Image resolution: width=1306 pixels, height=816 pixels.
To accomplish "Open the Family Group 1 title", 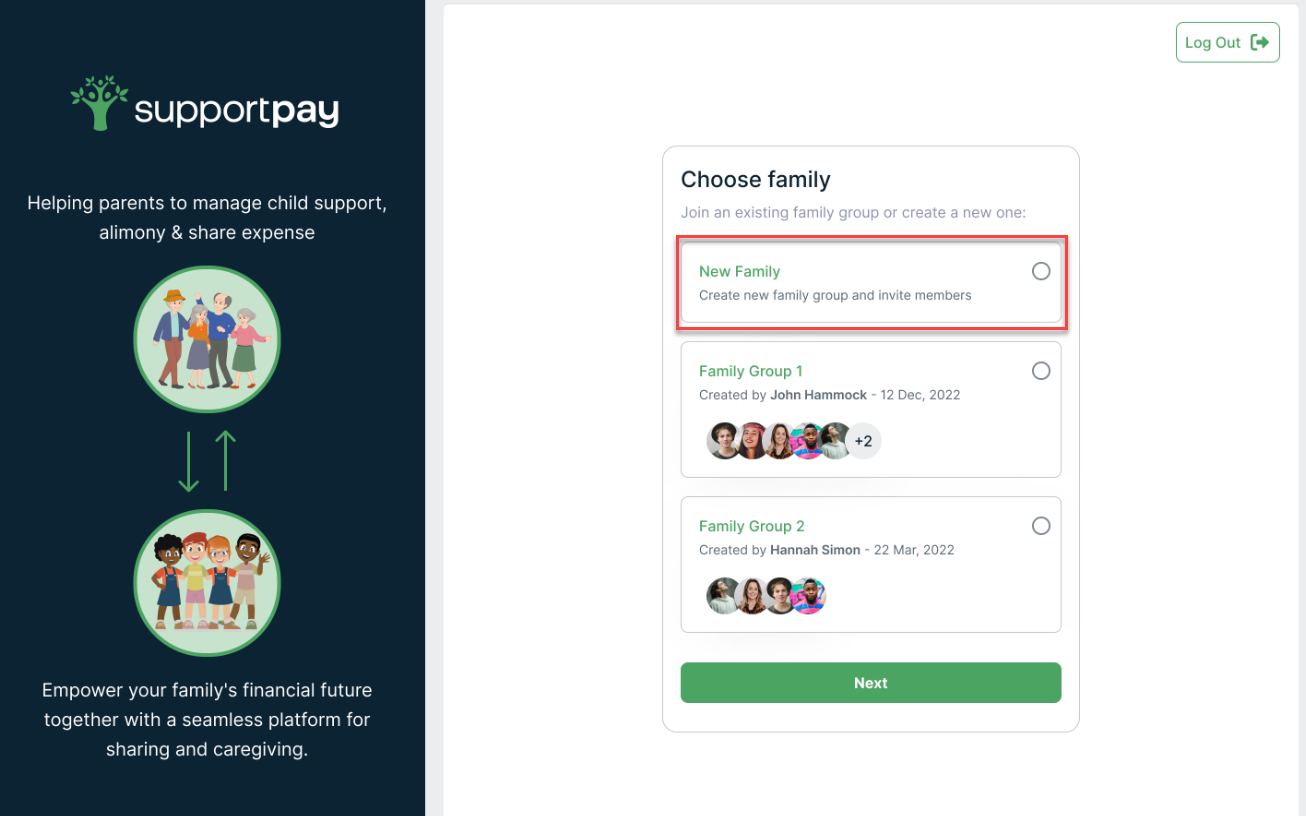I will (x=750, y=371).
